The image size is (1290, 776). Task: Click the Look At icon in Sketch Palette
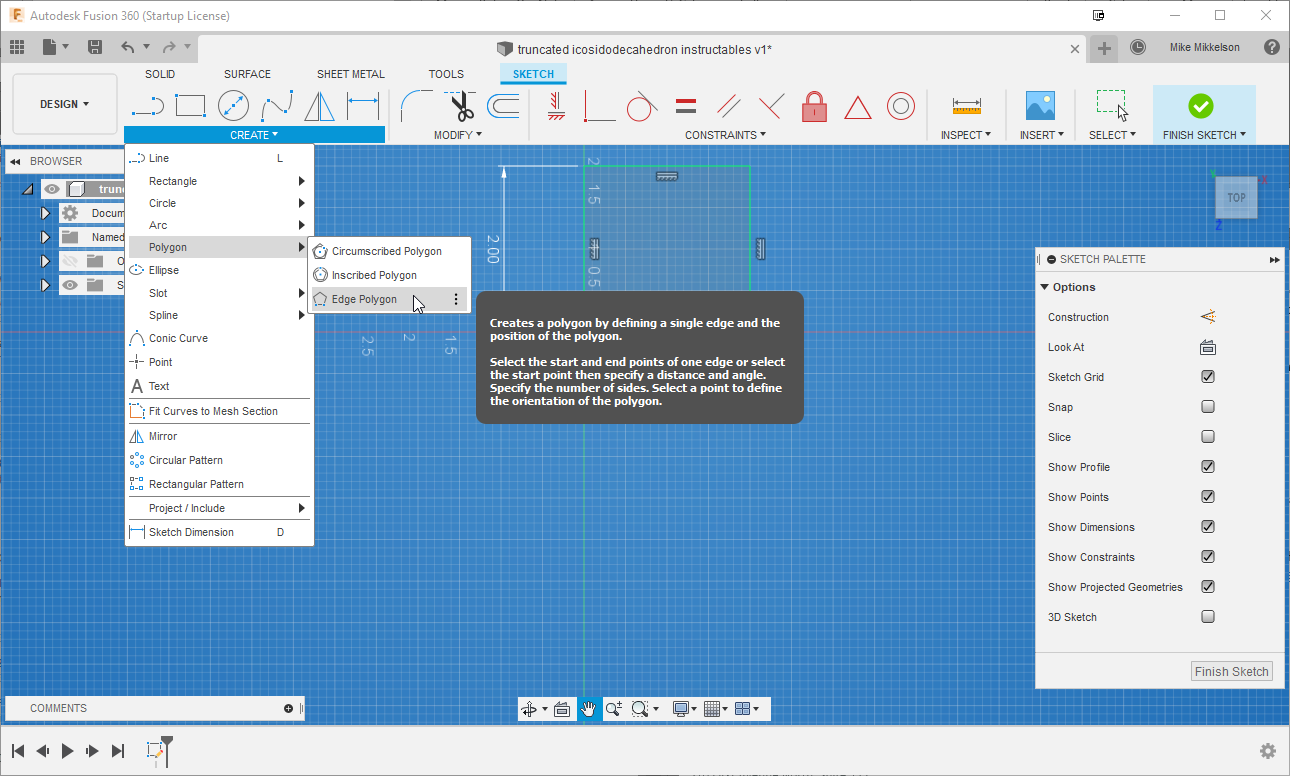pyautogui.click(x=1208, y=347)
